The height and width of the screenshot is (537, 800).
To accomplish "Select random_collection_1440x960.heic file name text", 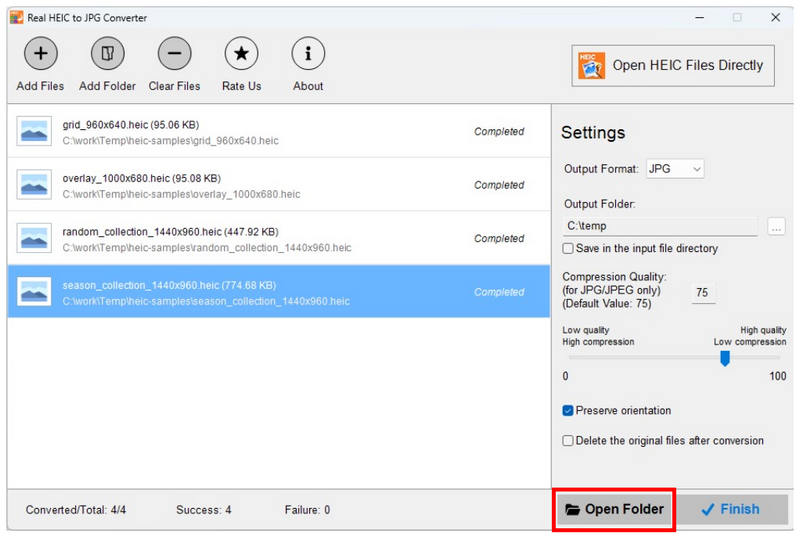I will [x=170, y=232].
